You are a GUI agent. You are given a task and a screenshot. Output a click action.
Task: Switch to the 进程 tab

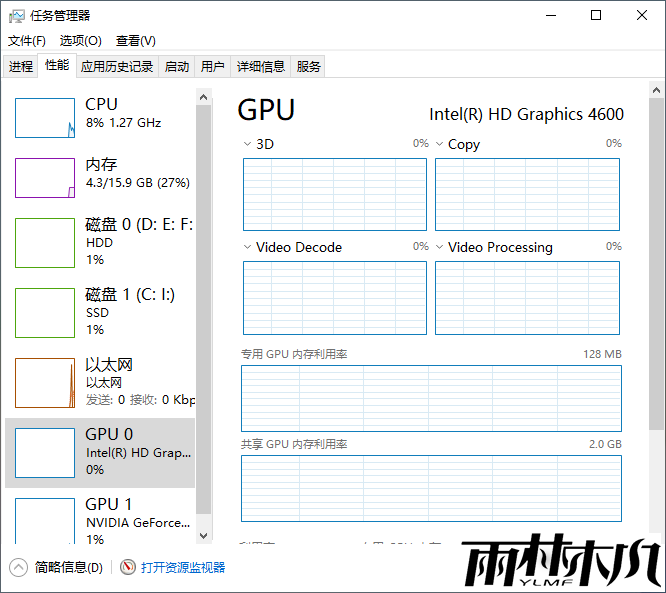(21, 66)
